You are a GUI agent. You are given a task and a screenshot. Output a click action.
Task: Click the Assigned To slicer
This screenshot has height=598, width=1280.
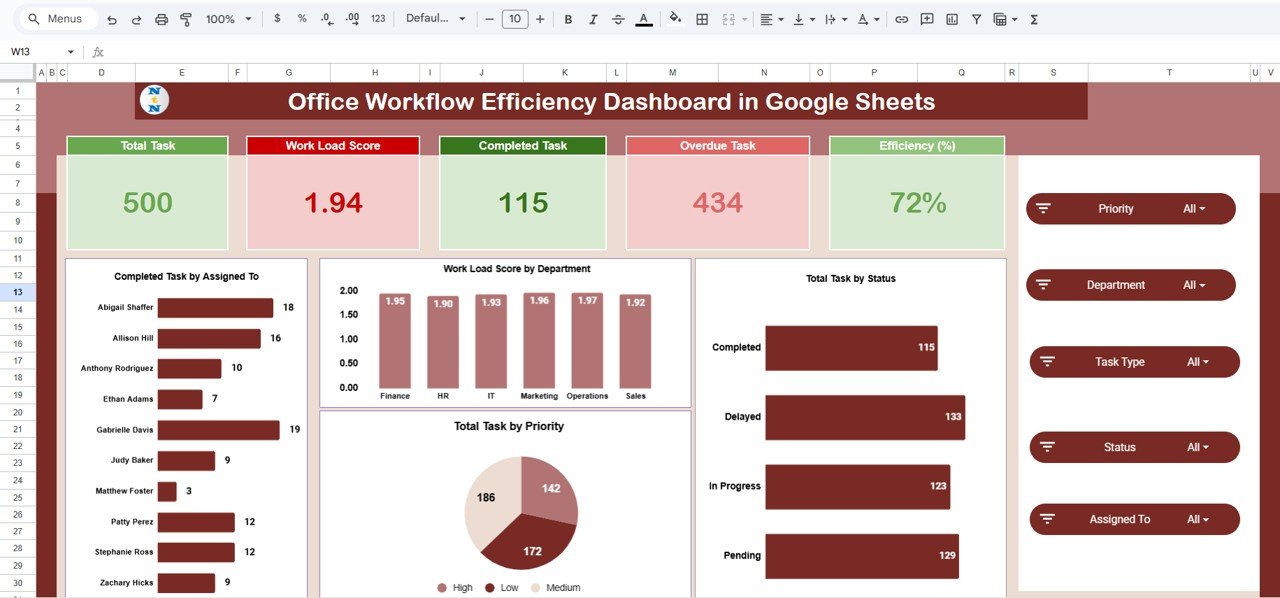pyautogui.click(x=1134, y=519)
